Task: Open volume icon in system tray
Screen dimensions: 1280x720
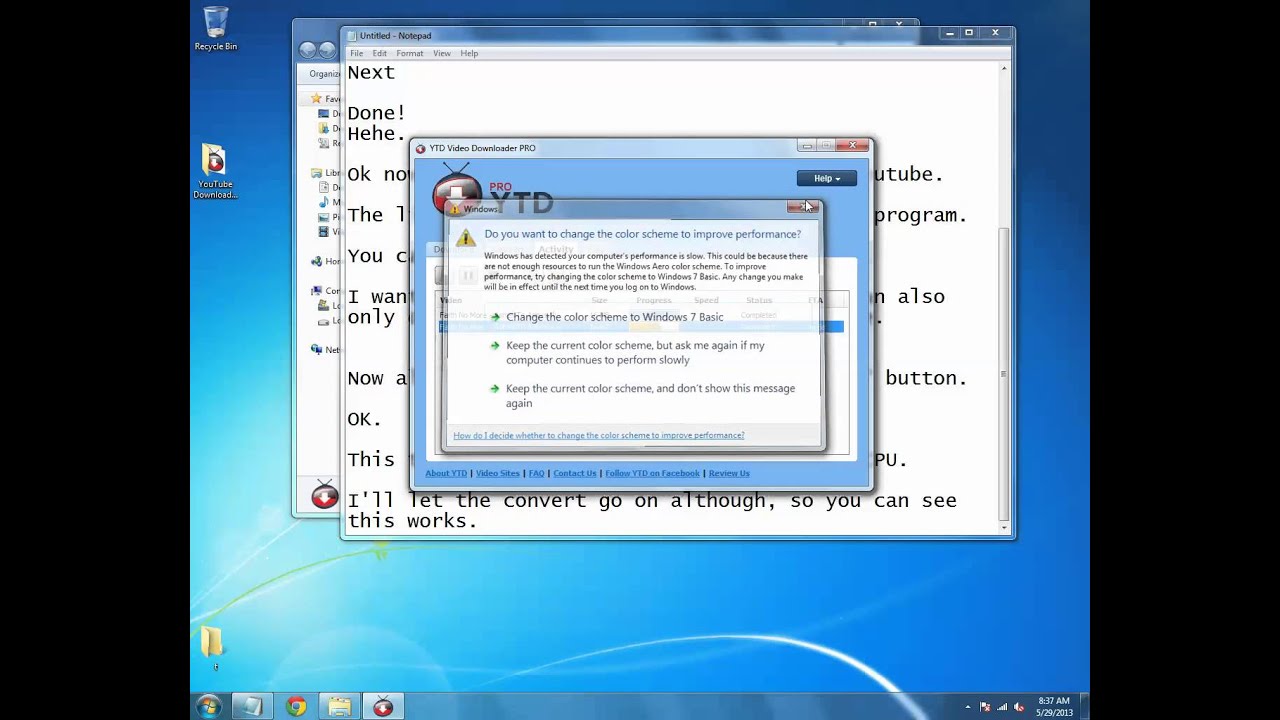Action: point(1020,707)
